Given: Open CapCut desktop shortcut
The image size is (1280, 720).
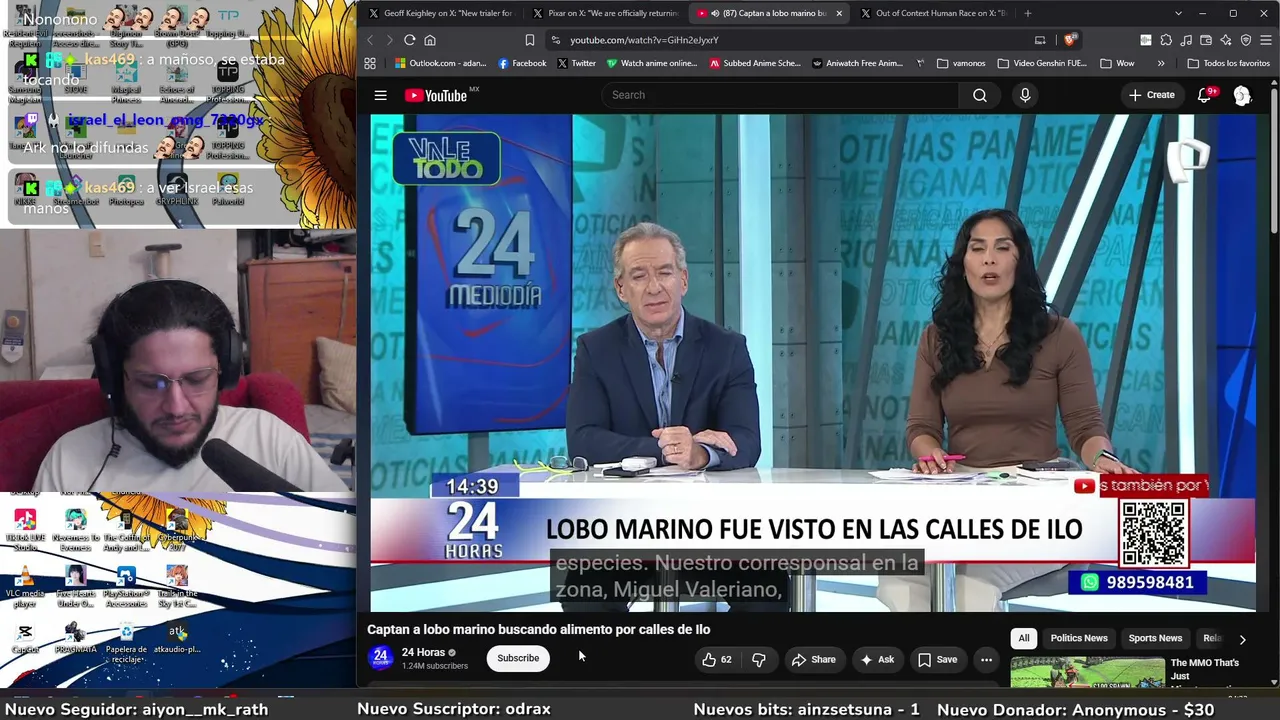Looking at the screenshot, I should coord(25,638).
